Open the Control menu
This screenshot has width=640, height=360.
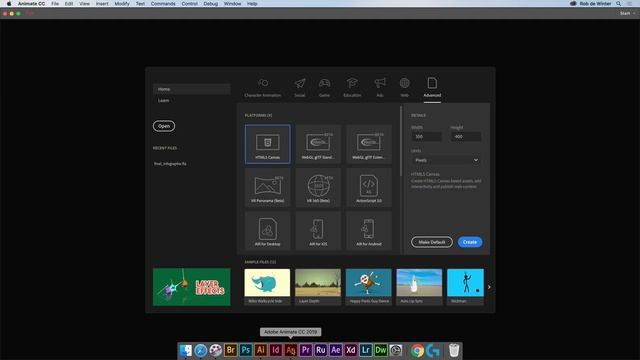coord(189,4)
